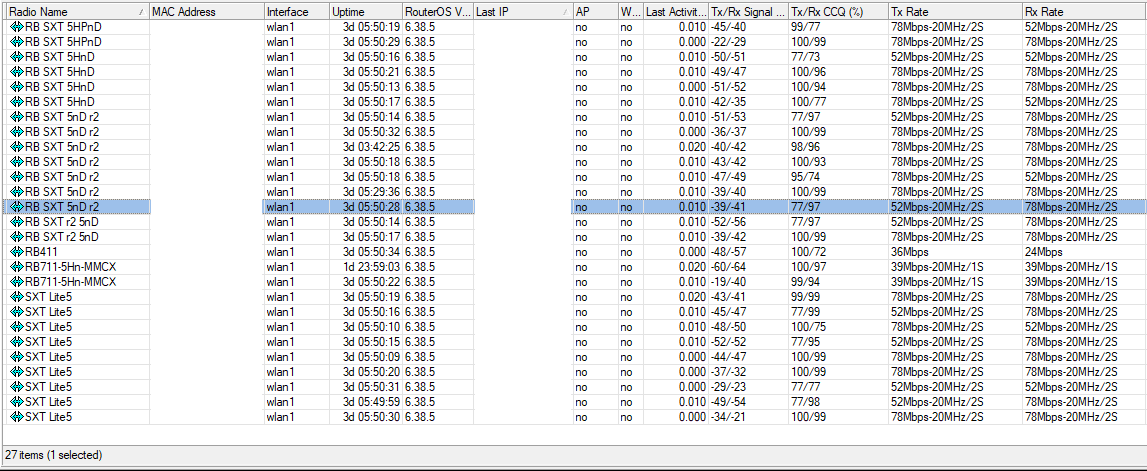
Task: Click icon of RB SXT 5HnD uptime 3d 05:50:21
Action: click(x=18, y=72)
